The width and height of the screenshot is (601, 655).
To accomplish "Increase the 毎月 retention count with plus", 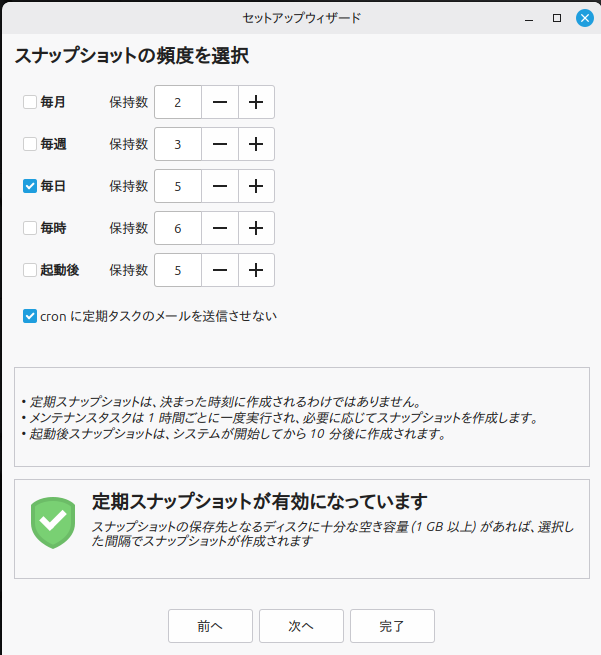I will pos(256,102).
